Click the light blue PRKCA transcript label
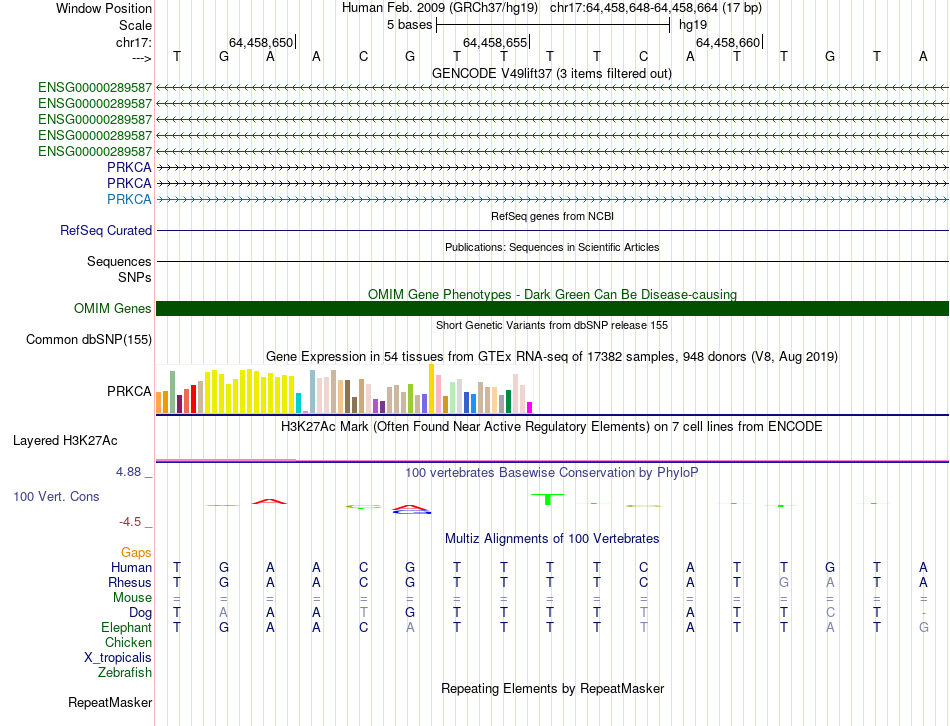Screen dimensions: 950x726 point(129,199)
